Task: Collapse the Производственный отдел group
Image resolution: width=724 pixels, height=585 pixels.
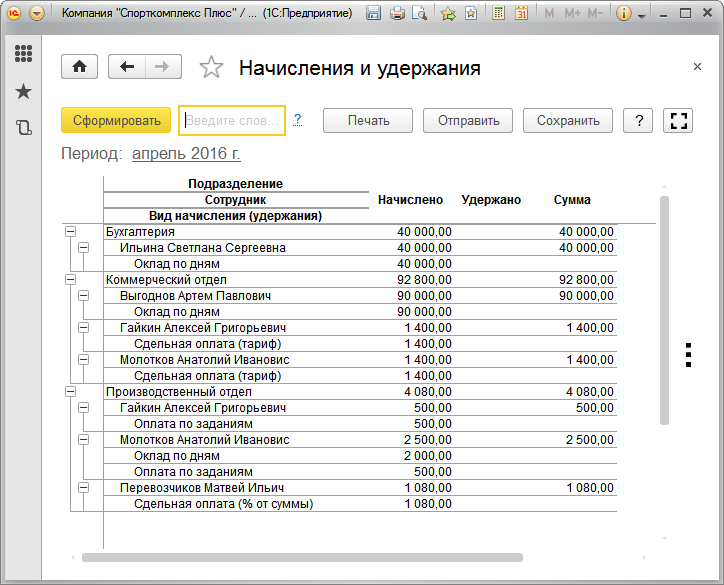Action: 70,392
